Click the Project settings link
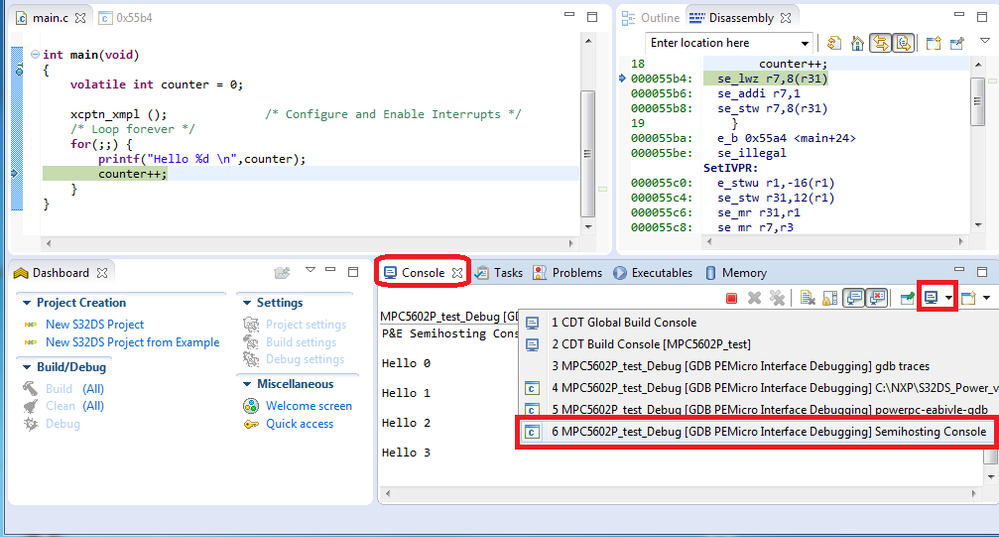Image resolution: width=999 pixels, height=537 pixels. pos(306,325)
